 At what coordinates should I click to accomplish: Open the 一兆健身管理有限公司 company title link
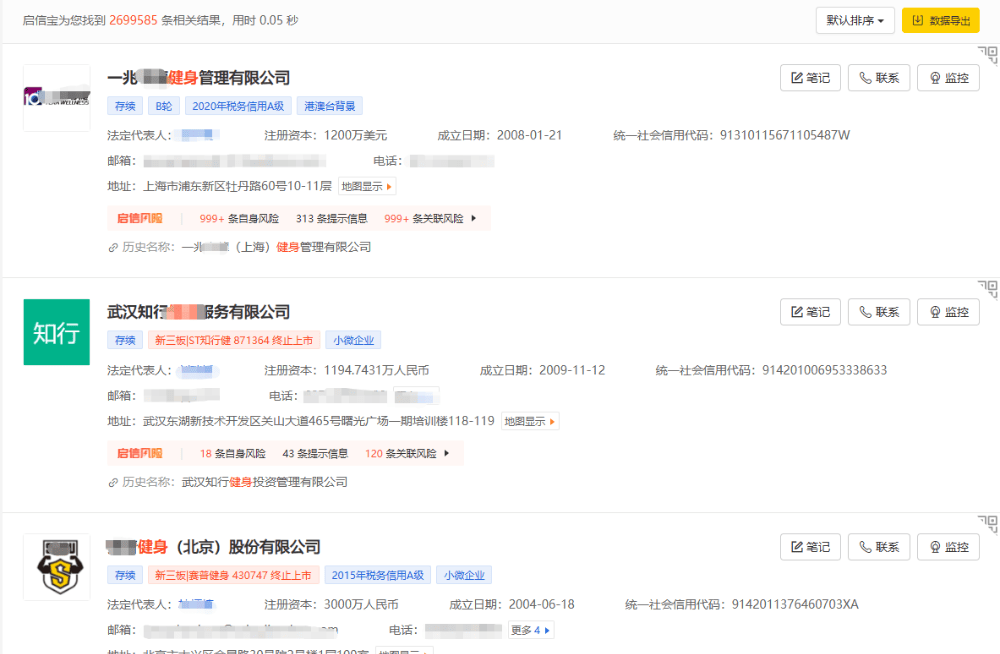pos(198,78)
